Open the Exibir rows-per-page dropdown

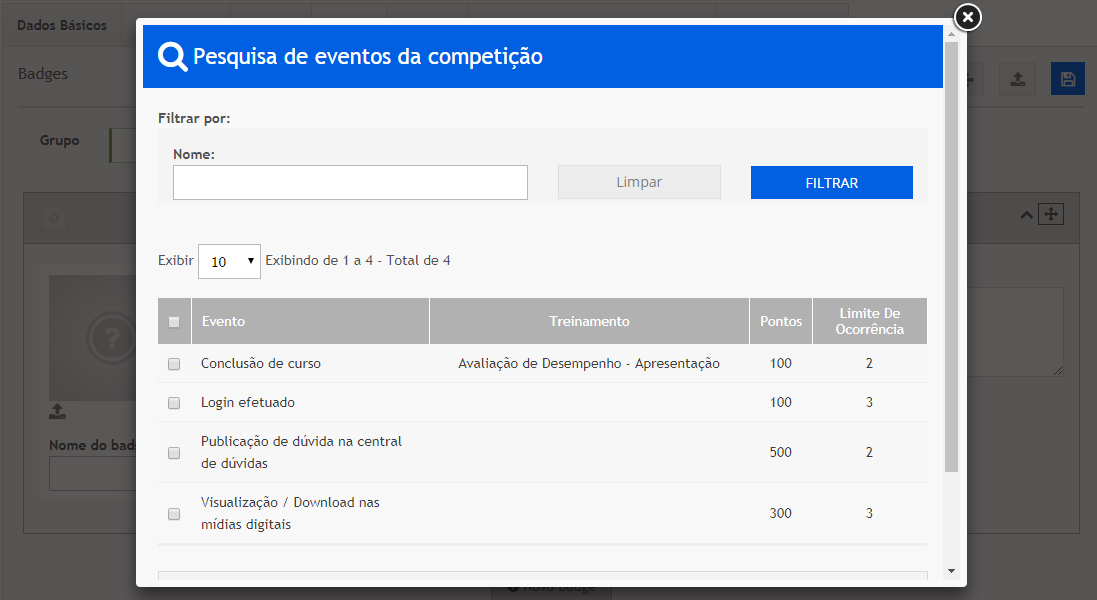tap(229, 261)
